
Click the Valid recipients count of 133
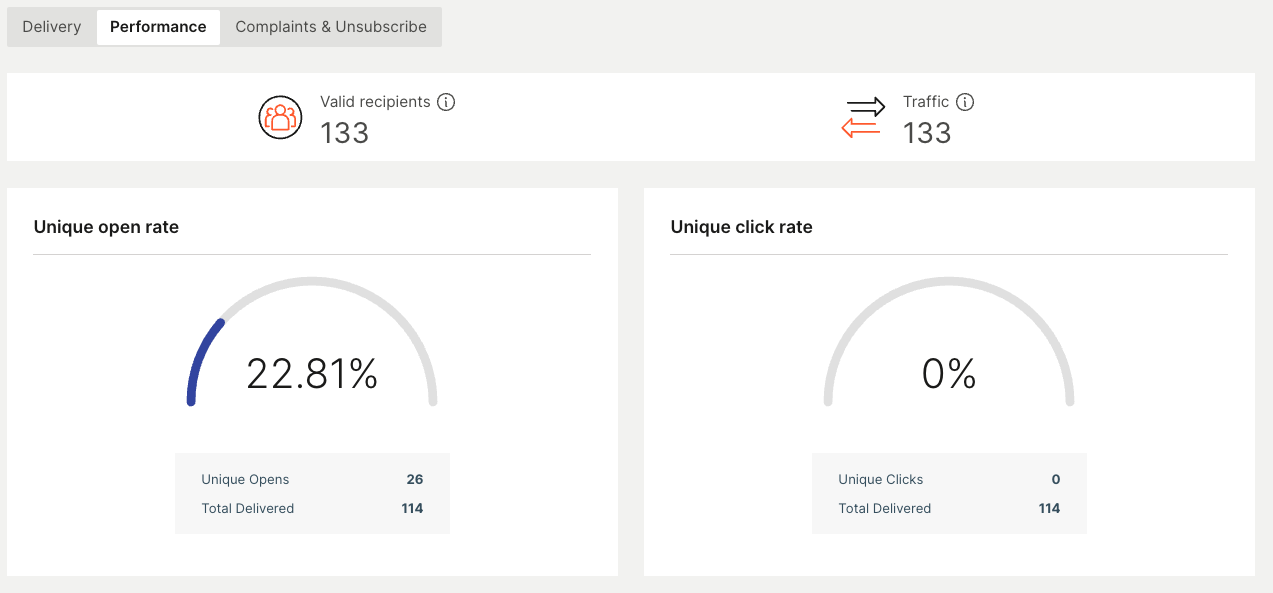[x=345, y=133]
